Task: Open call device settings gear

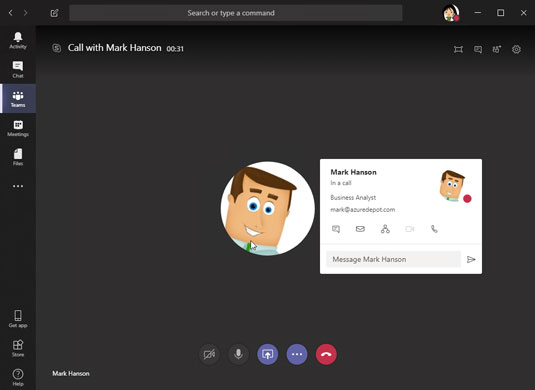Action: pyautogui.click(x=516, y=49)
